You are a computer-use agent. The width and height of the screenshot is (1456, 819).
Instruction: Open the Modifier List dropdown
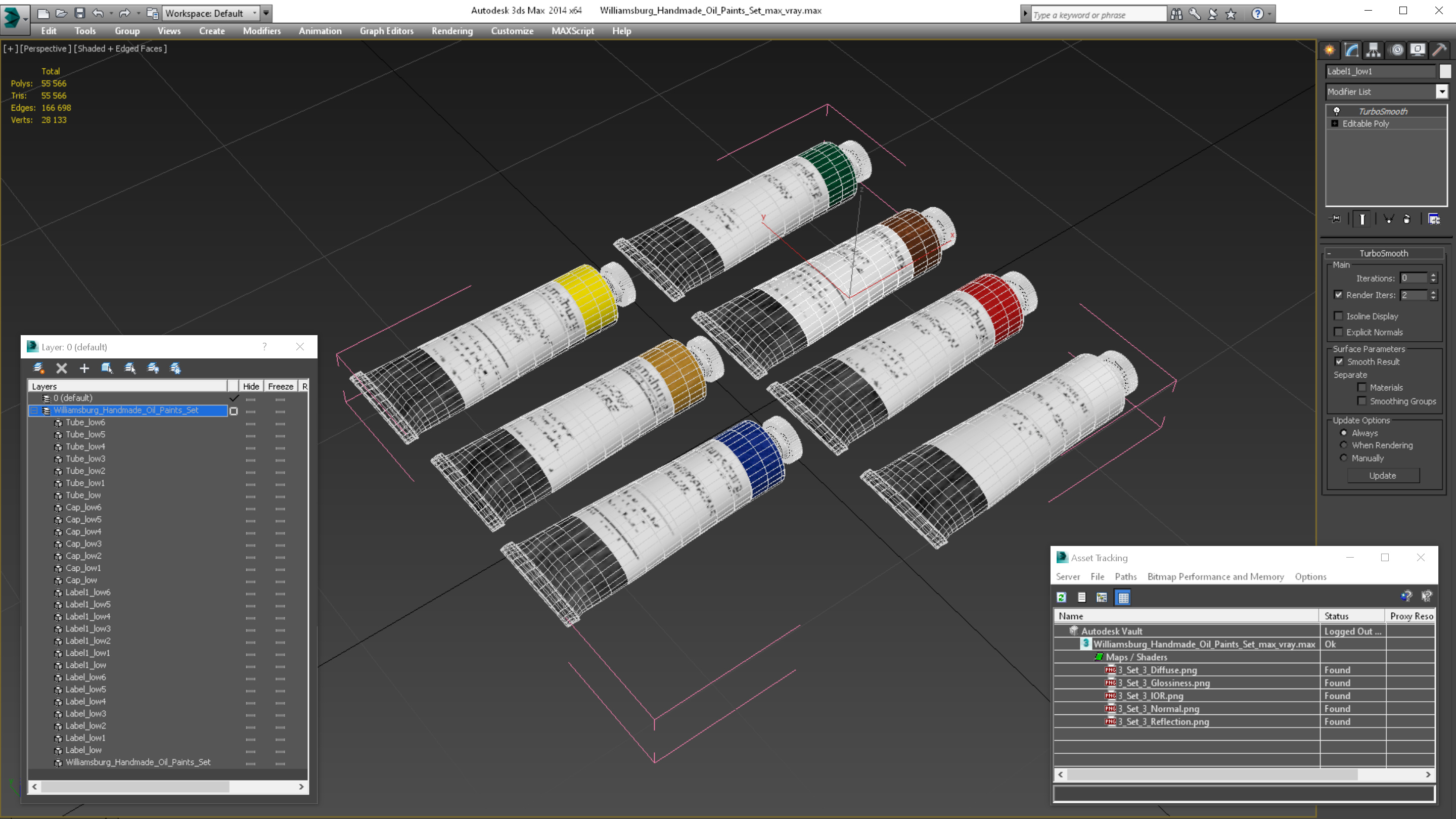click(1442, 91)
